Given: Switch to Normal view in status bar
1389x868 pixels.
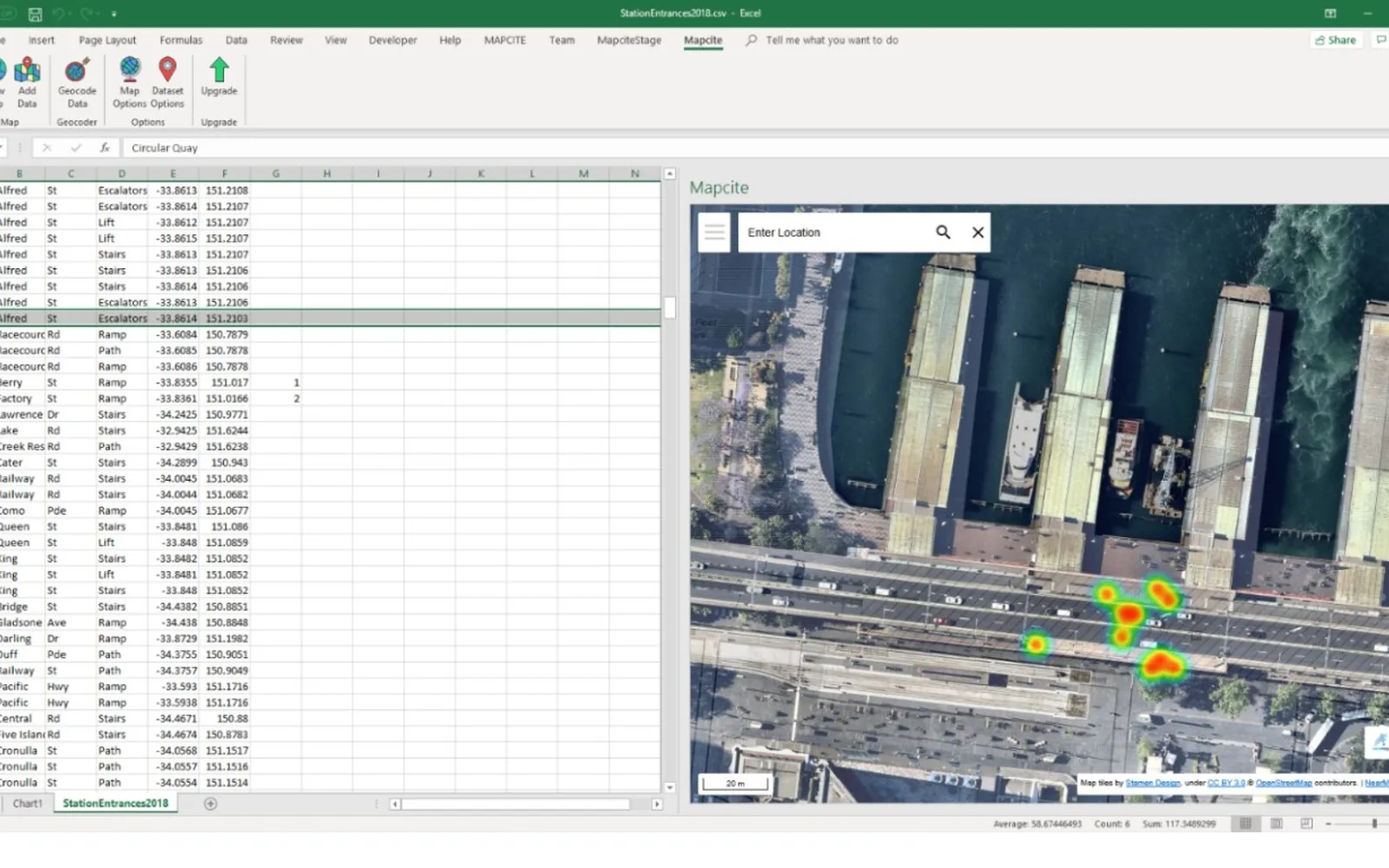Looking at the screenshot, I should click(x=1246, y=824).
